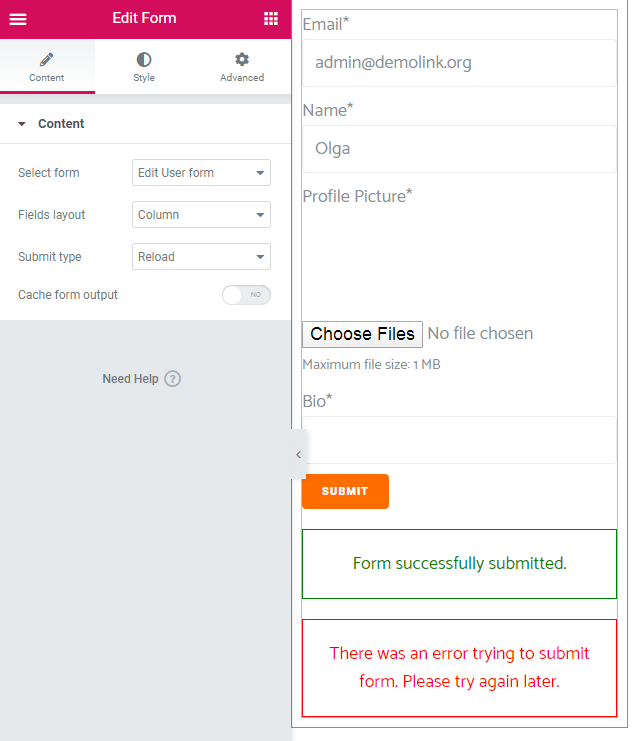Click the gear Advanced icon
638x741 pixels.
point(242,60)
